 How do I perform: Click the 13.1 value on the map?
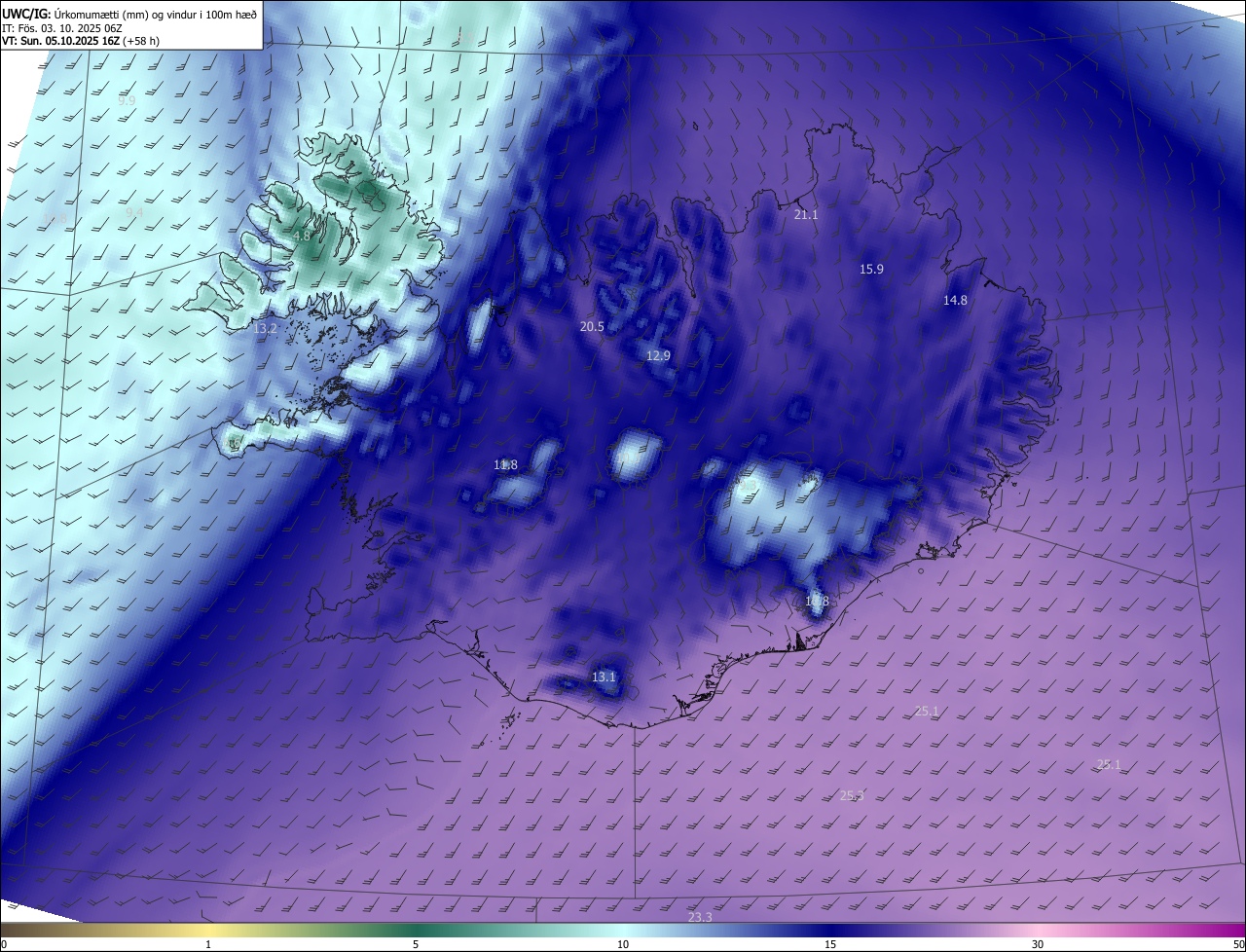tap(604, 676)
